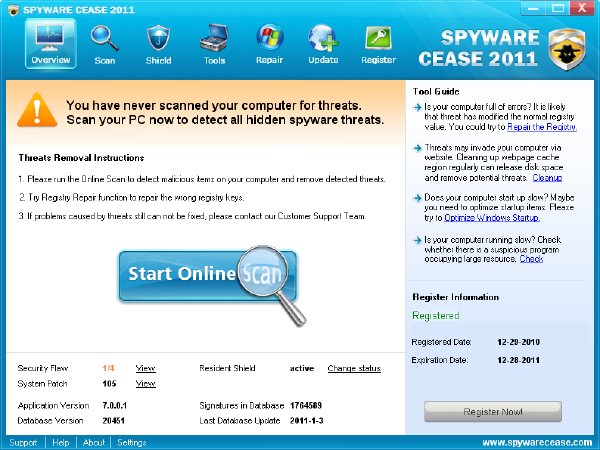View Security Flaw details
This screenshot has width=600, height=450.
tap(145, 368)
